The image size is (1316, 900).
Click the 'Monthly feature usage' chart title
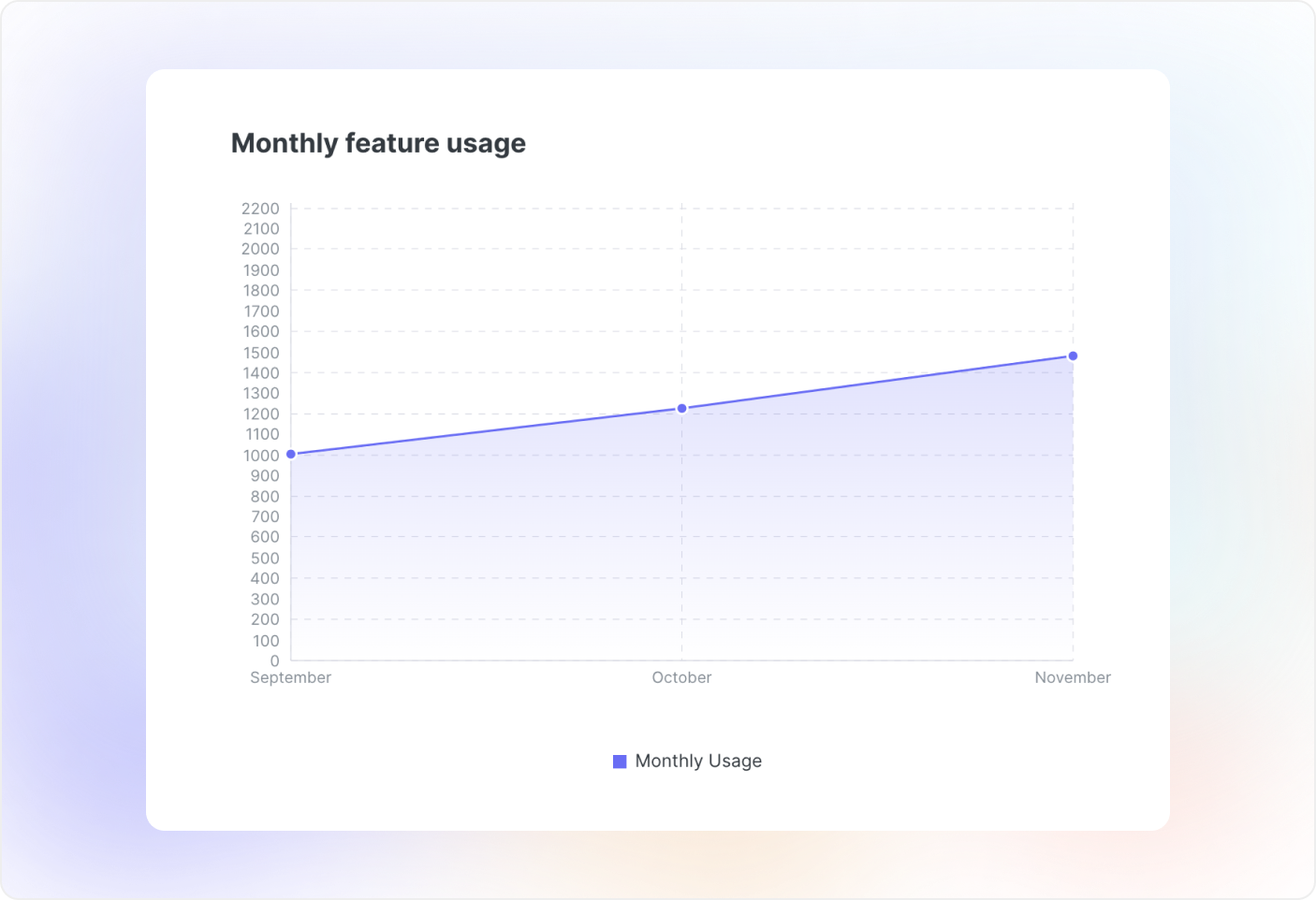coord(378,143)
